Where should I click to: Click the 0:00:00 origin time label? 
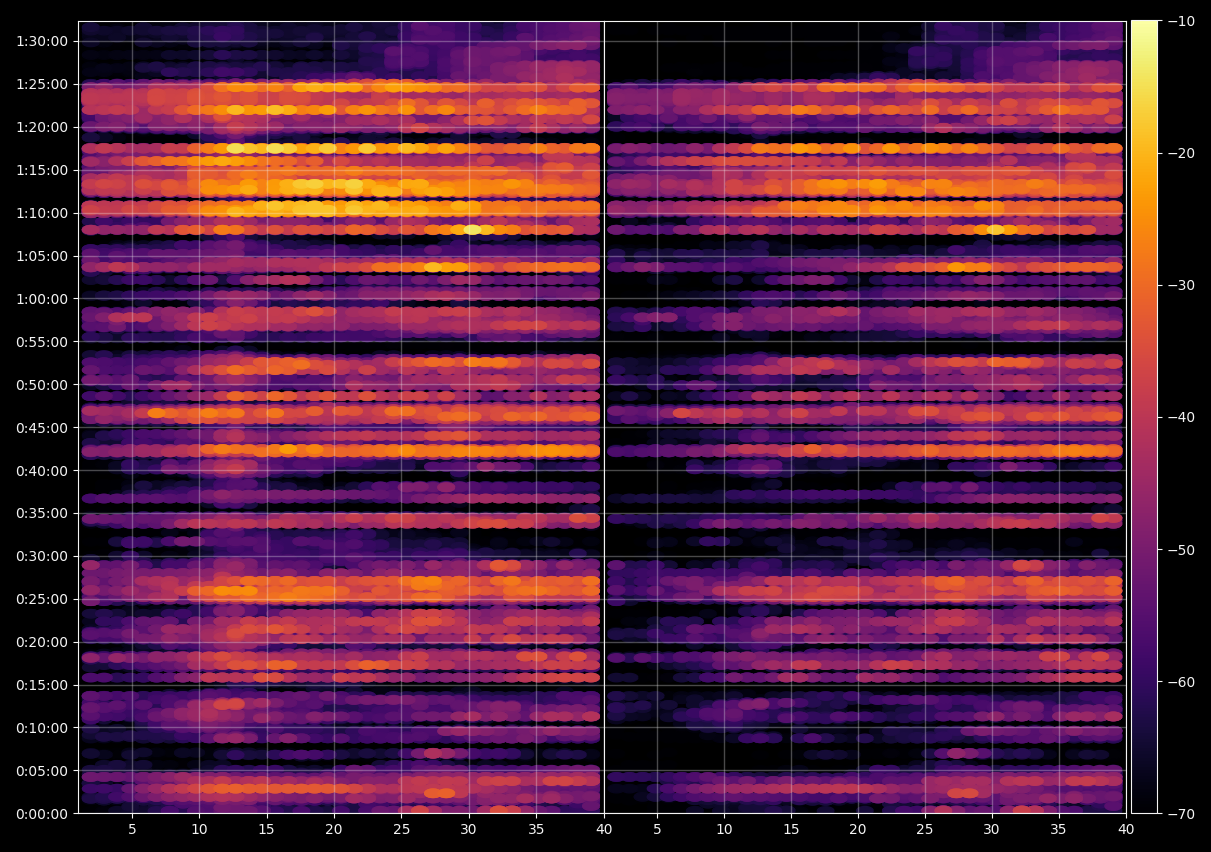[42, 814]
